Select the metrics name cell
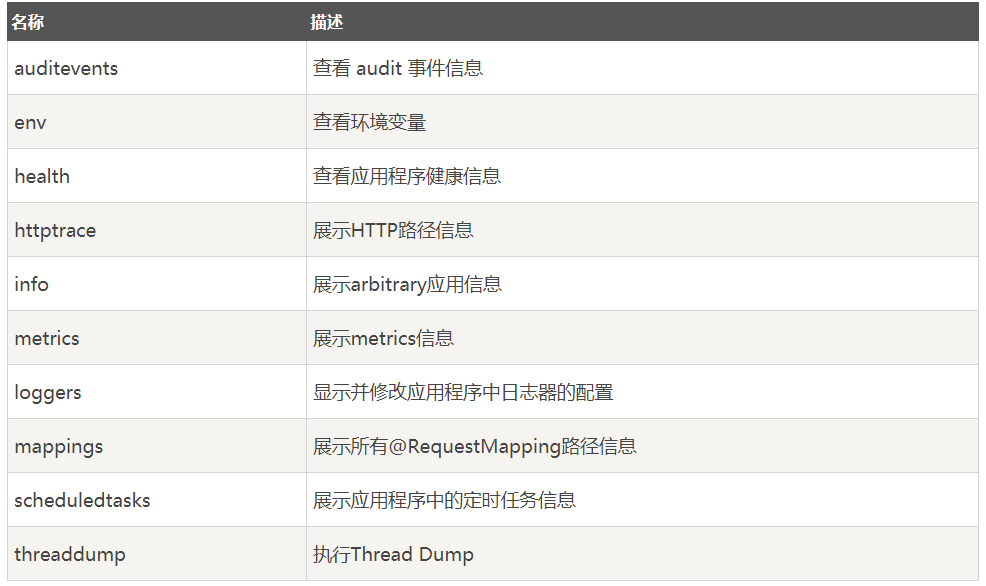Viewport: 986px width, 586px height. pyautogui.click(x=157, y=338)
